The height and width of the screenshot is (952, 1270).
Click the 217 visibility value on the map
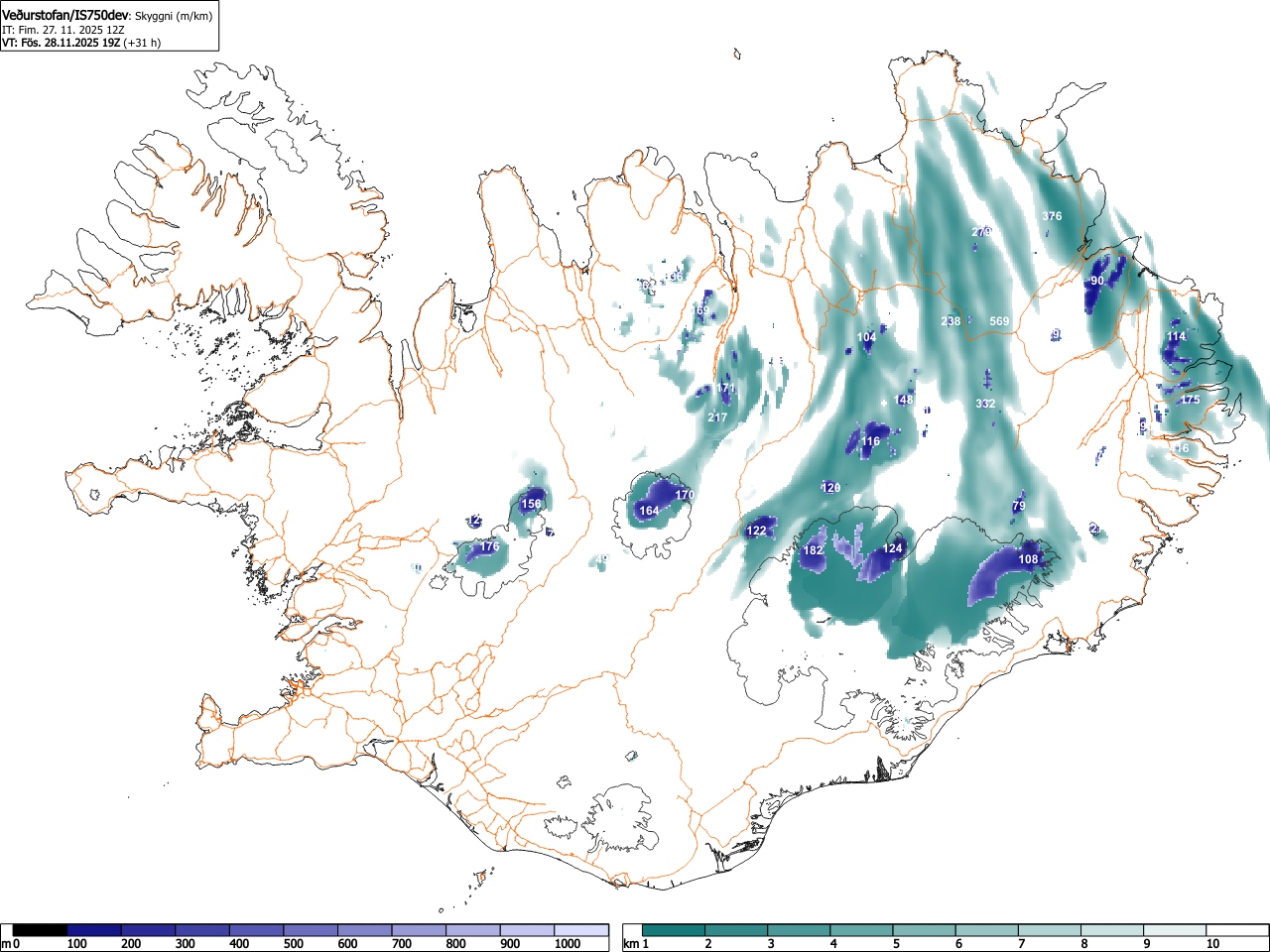[717, 417]
